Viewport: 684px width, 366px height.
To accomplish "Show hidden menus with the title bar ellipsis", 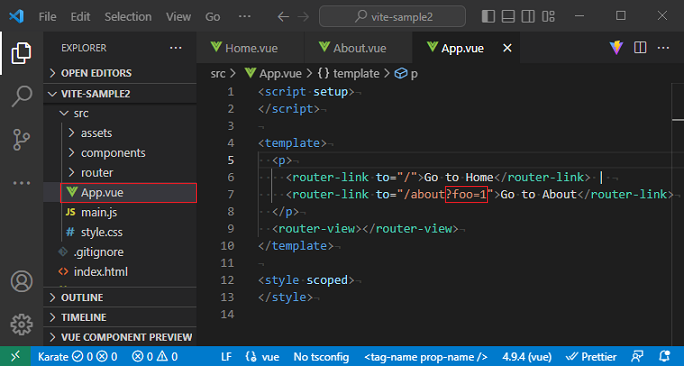I will 244,17.
